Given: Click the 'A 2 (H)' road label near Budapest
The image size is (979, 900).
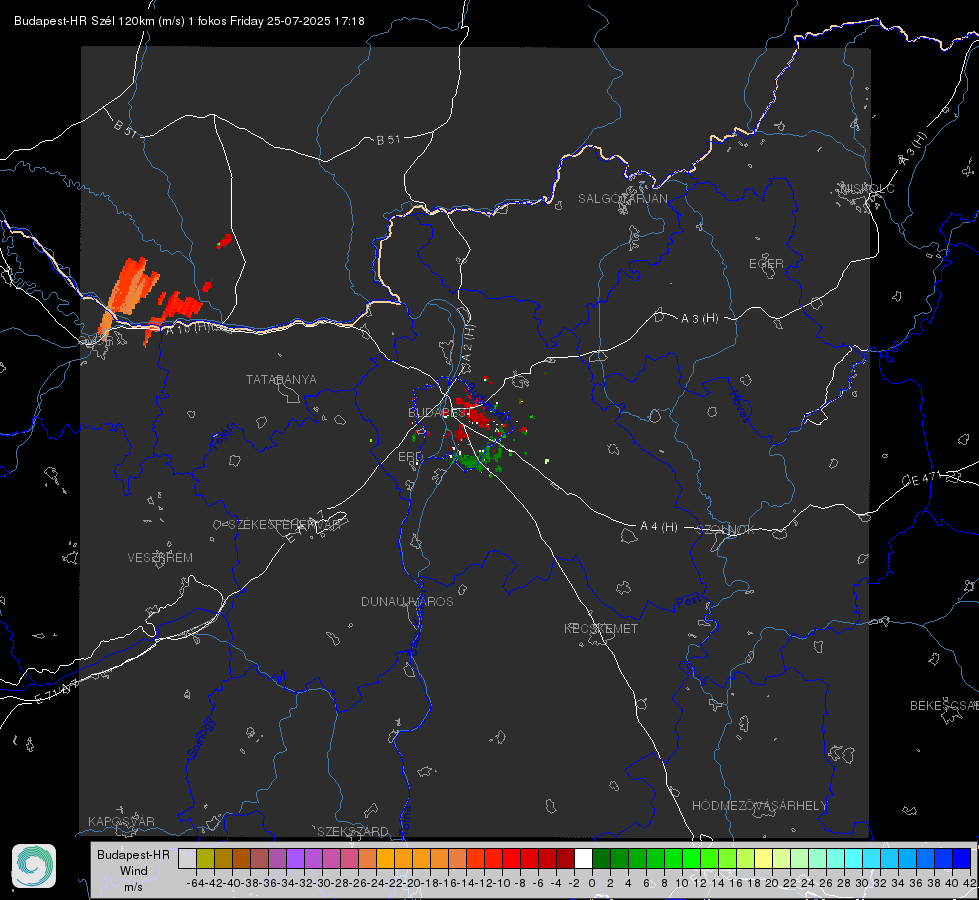Looking at the screenshot, I should (x=468, y=342).
